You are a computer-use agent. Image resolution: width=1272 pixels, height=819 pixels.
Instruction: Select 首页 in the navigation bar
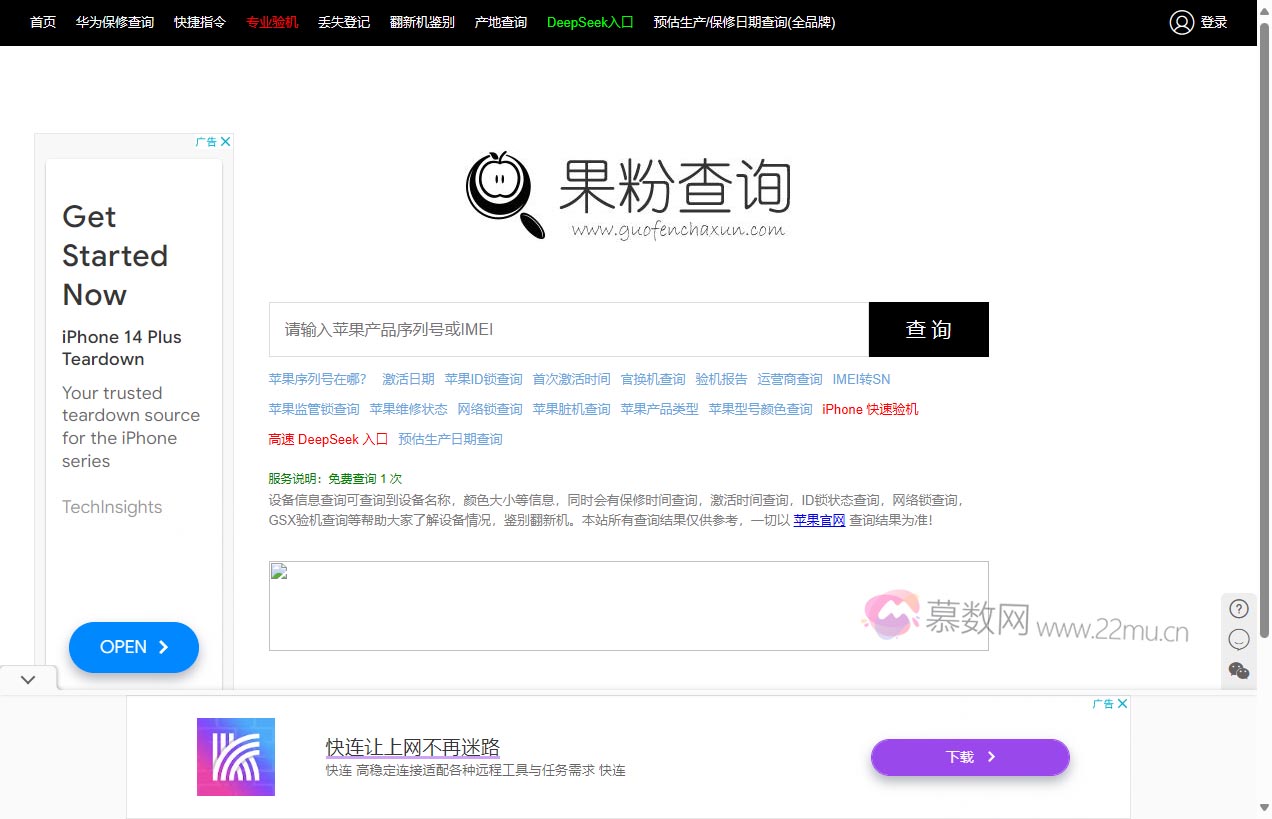pos(42,22)
